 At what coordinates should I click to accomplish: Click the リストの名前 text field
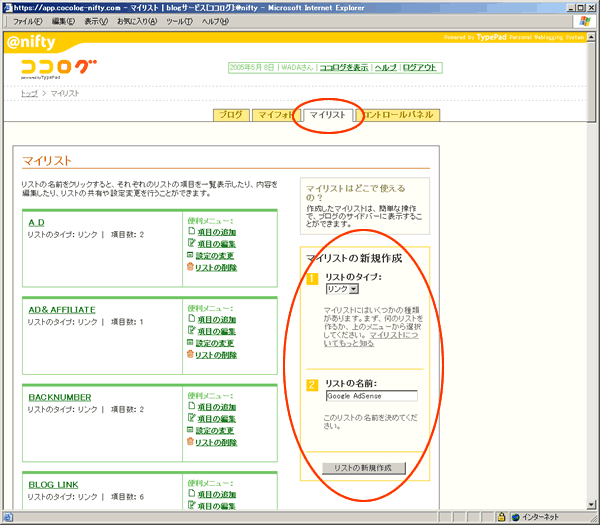tap(371, 395)
